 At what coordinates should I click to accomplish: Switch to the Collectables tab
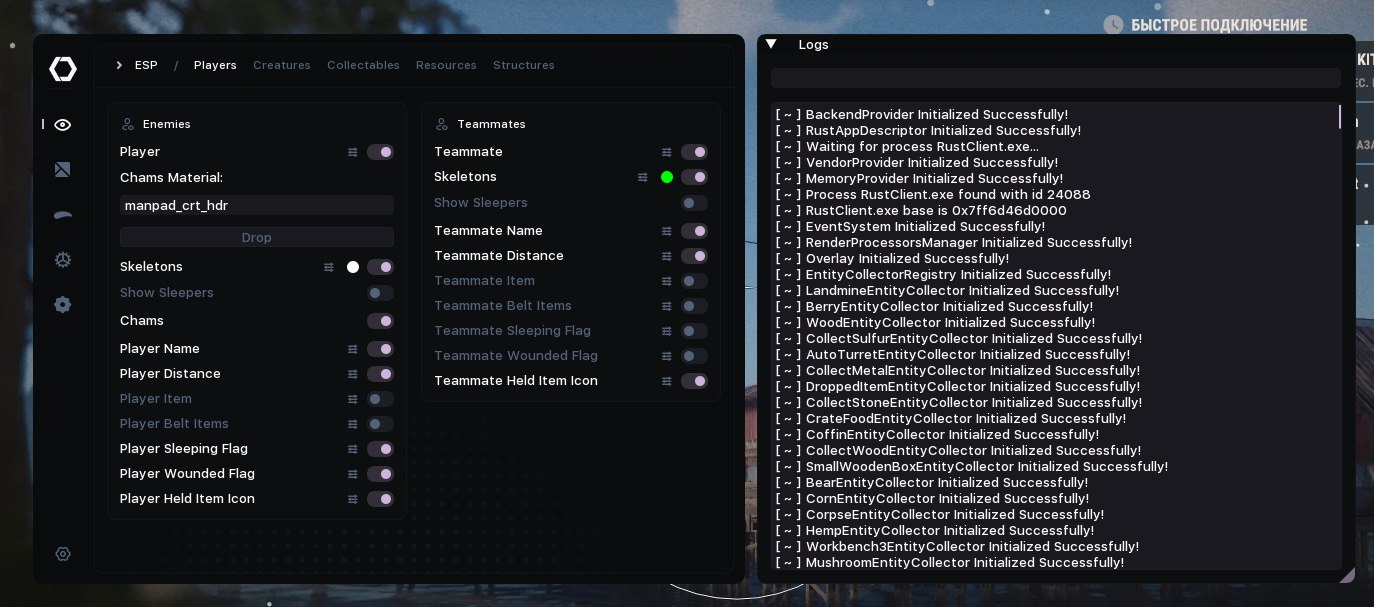363,65
